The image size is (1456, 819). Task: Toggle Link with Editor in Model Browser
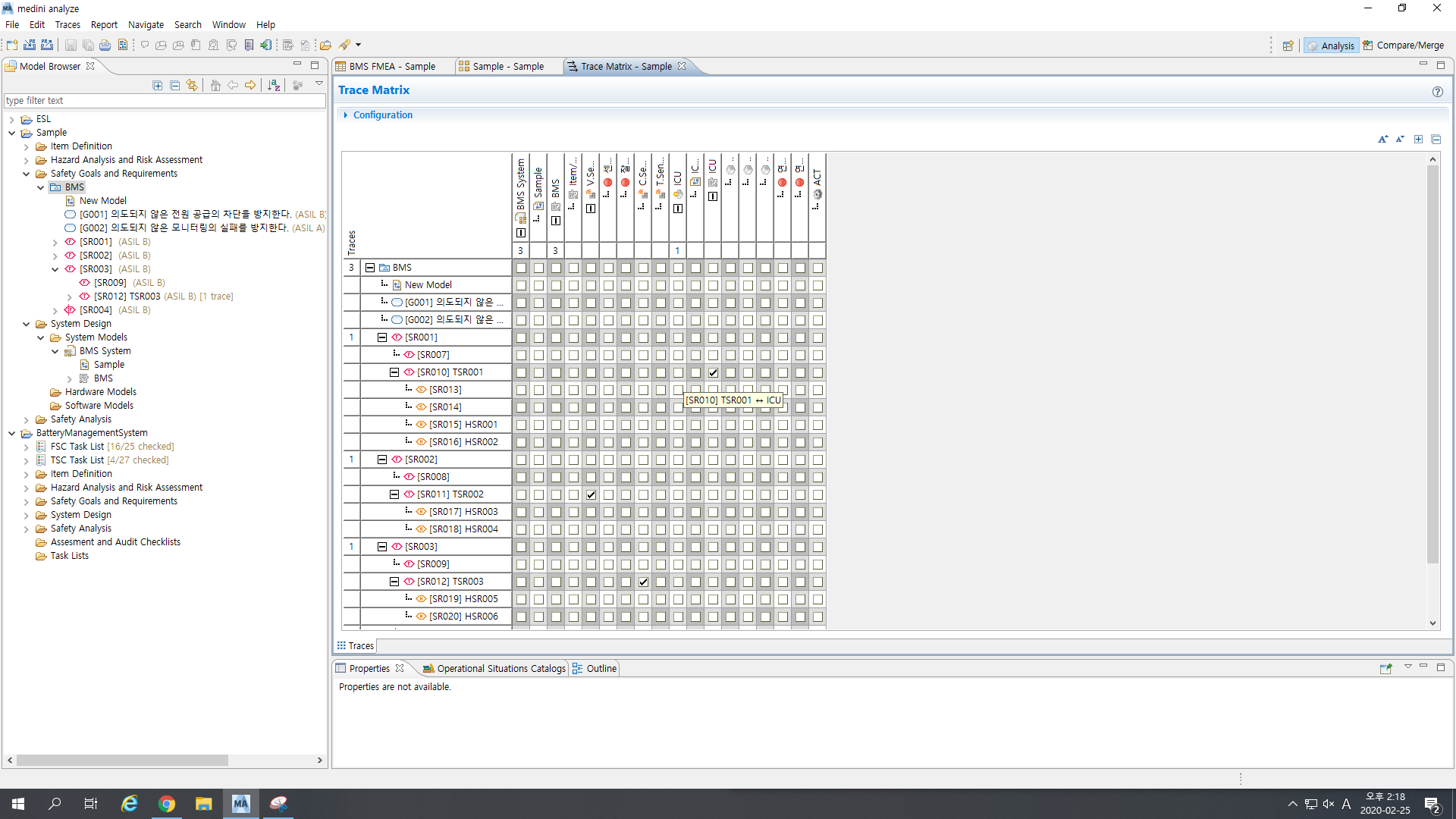coord(193,86)
